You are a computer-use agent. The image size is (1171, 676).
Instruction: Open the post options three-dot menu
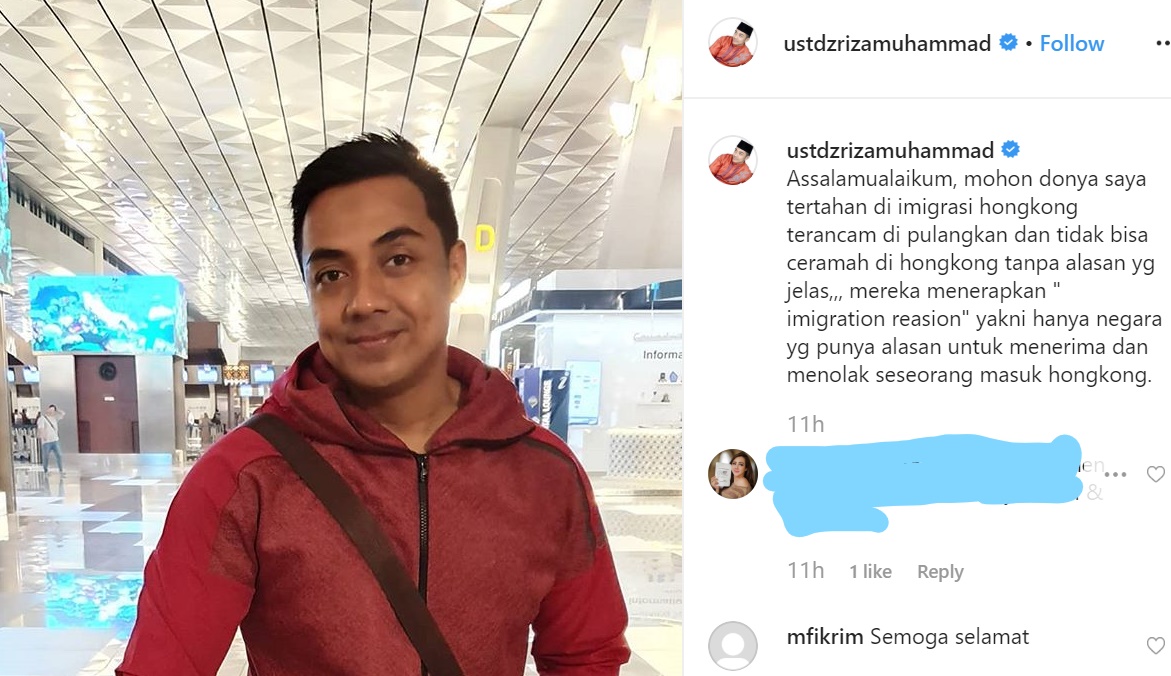(1162, 43)
